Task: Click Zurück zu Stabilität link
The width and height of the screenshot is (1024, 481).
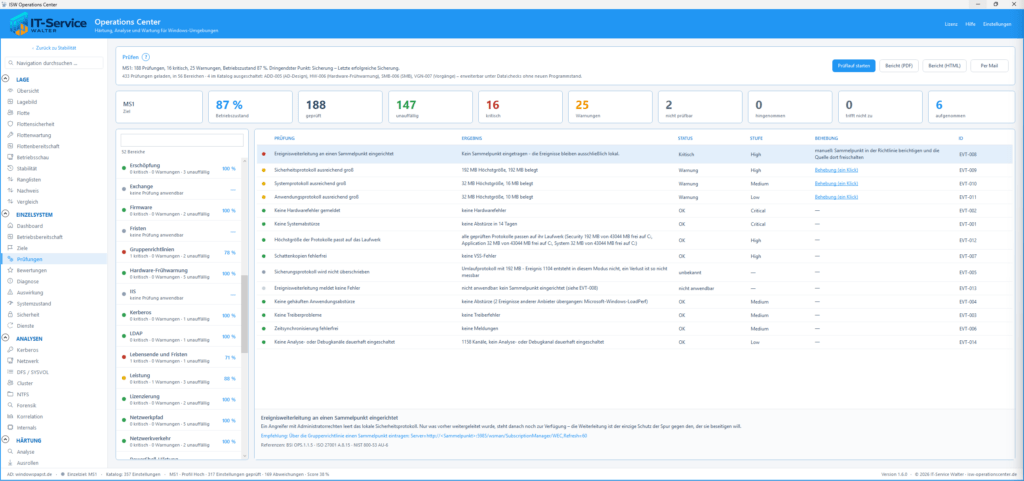Action: [54, 48]
